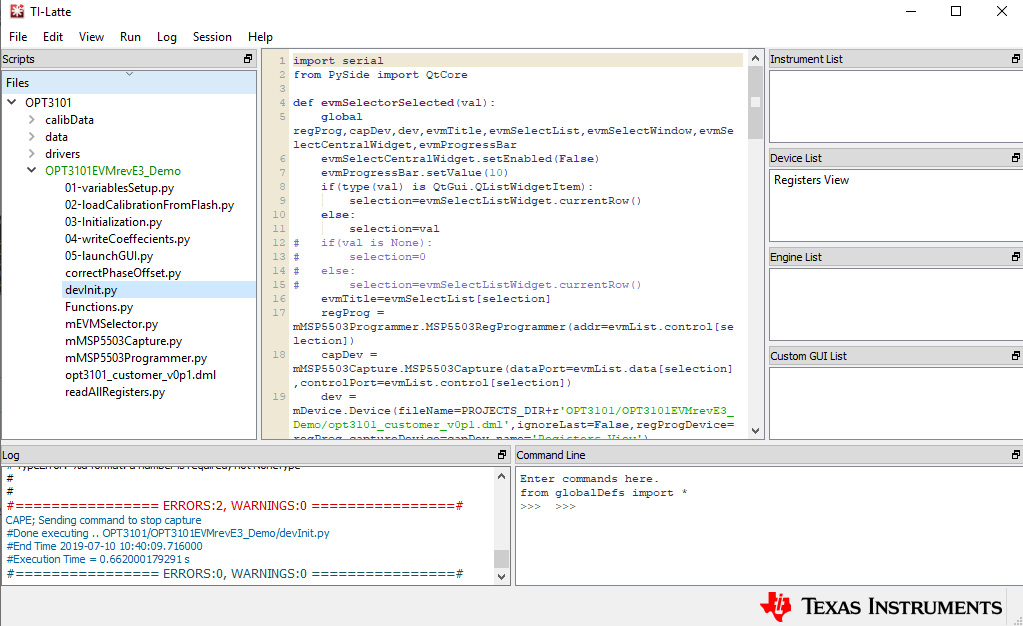Select correctPhaseOffset.py script

pos(123,273)
